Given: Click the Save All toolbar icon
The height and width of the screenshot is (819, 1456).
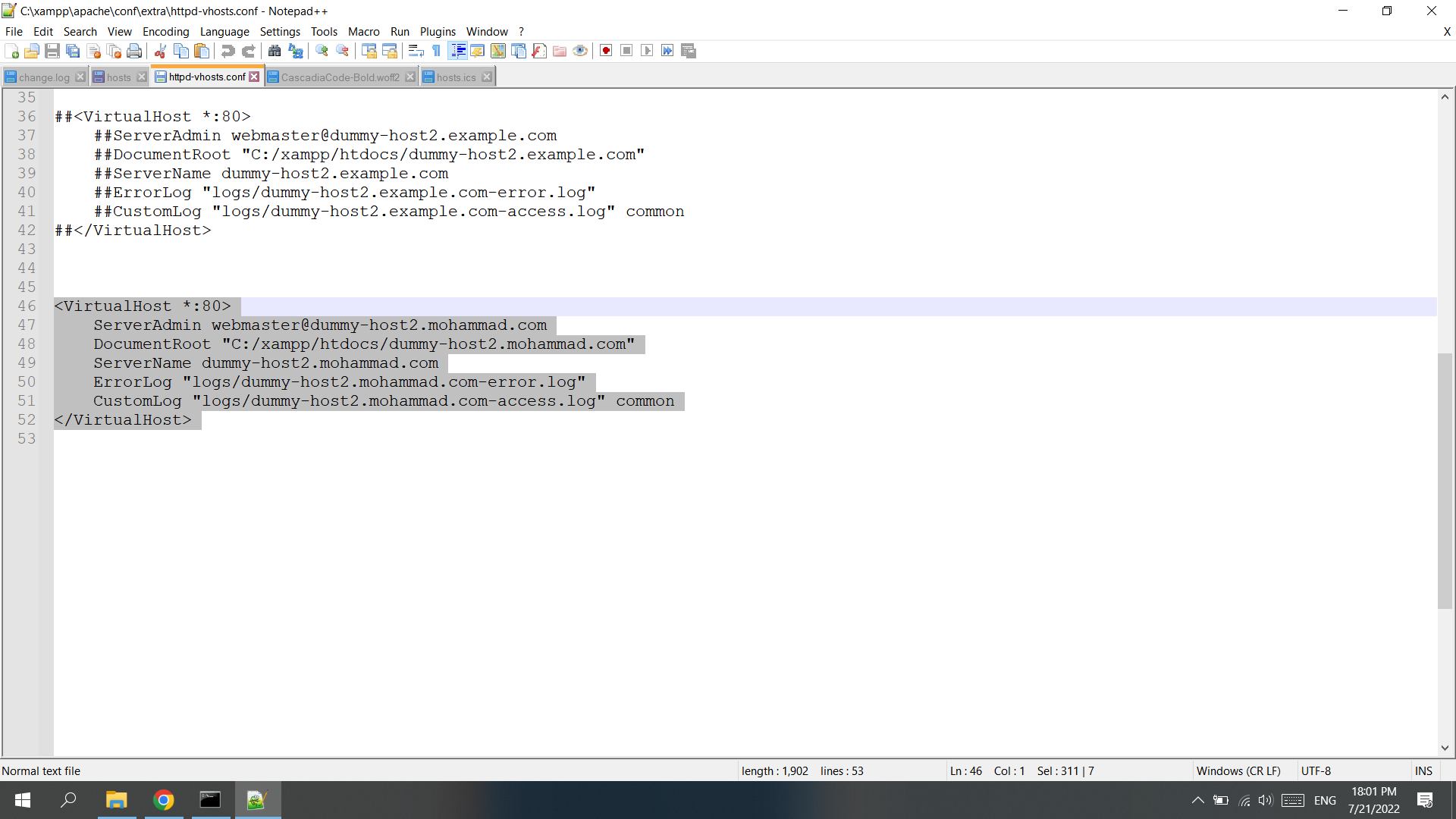Looking at the screenshot, I should tap(73, 51).
